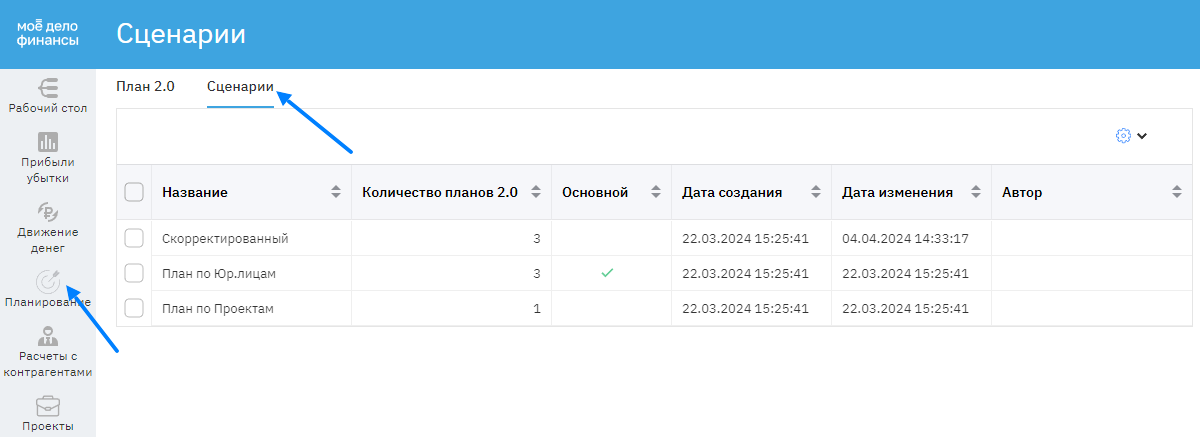Click the Моё дело Финансы logo
Image resolution: width=1200 pixels, height=437 pixels.
point(48,34)
